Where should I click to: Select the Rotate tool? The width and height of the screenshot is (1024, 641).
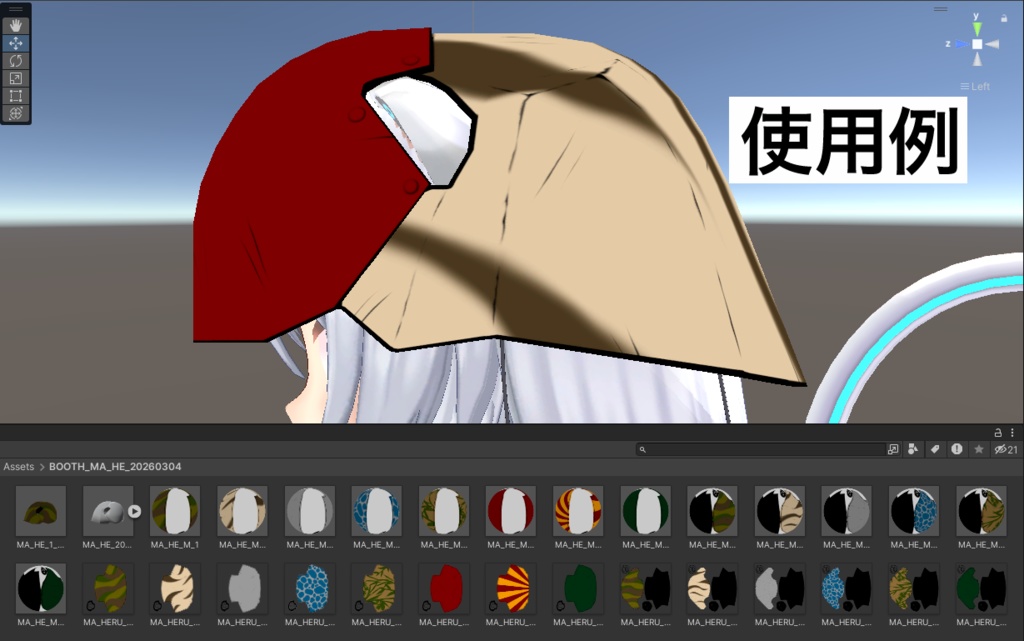(15, 61)
